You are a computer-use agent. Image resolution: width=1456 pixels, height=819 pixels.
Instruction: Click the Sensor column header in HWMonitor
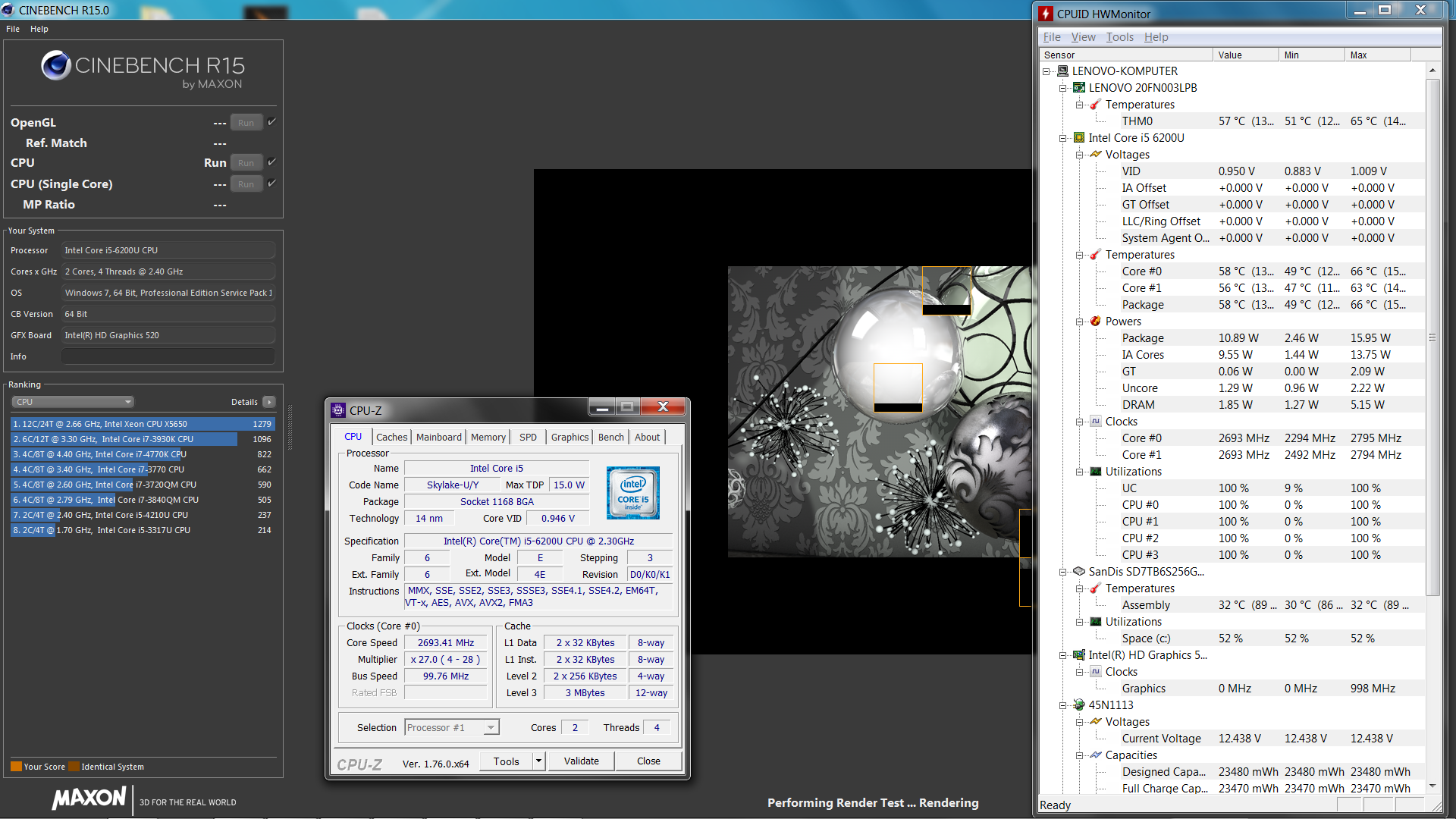click(x=1125, y=55)
